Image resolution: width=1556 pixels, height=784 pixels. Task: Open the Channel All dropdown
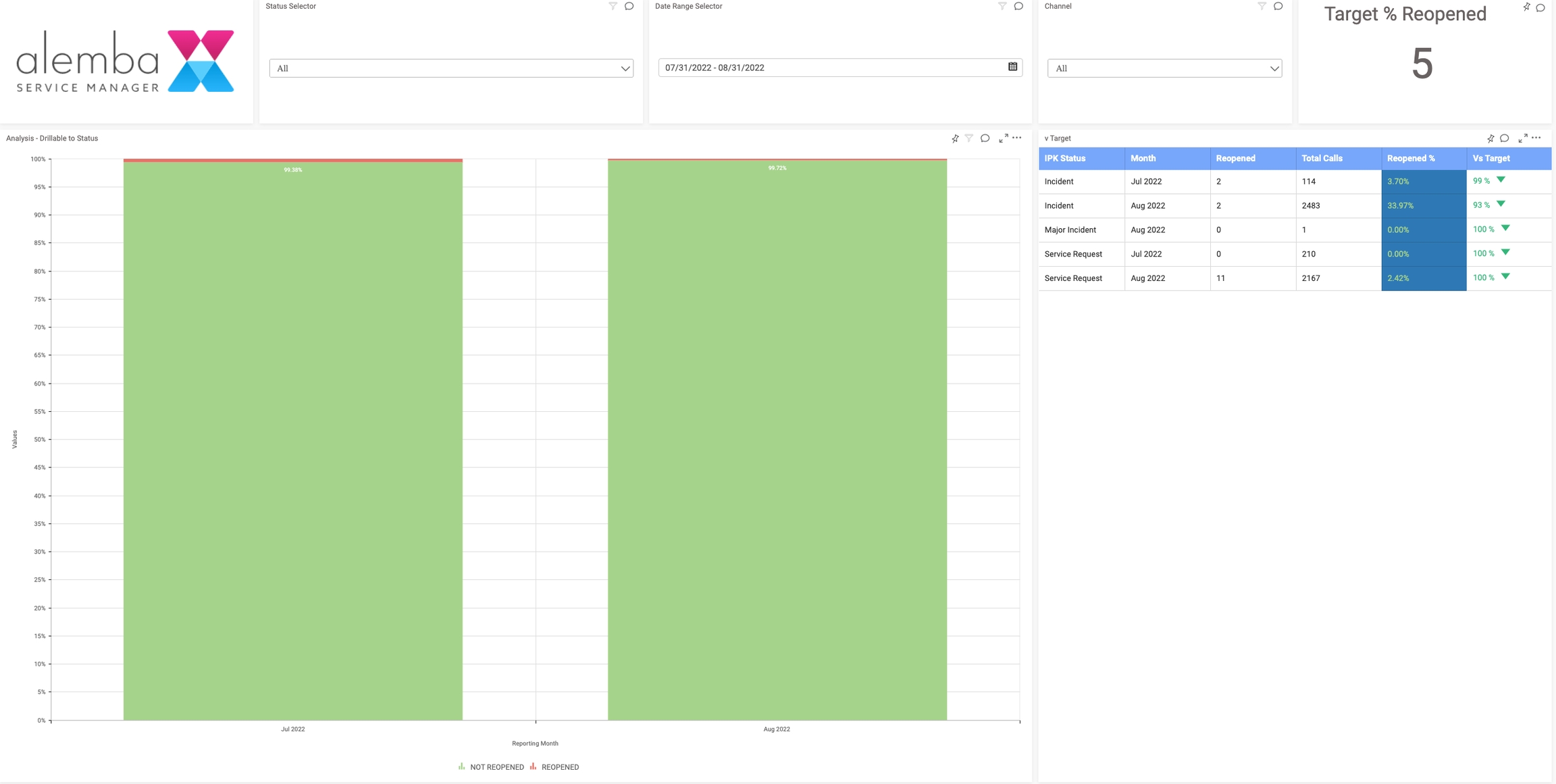[1164, 68]
